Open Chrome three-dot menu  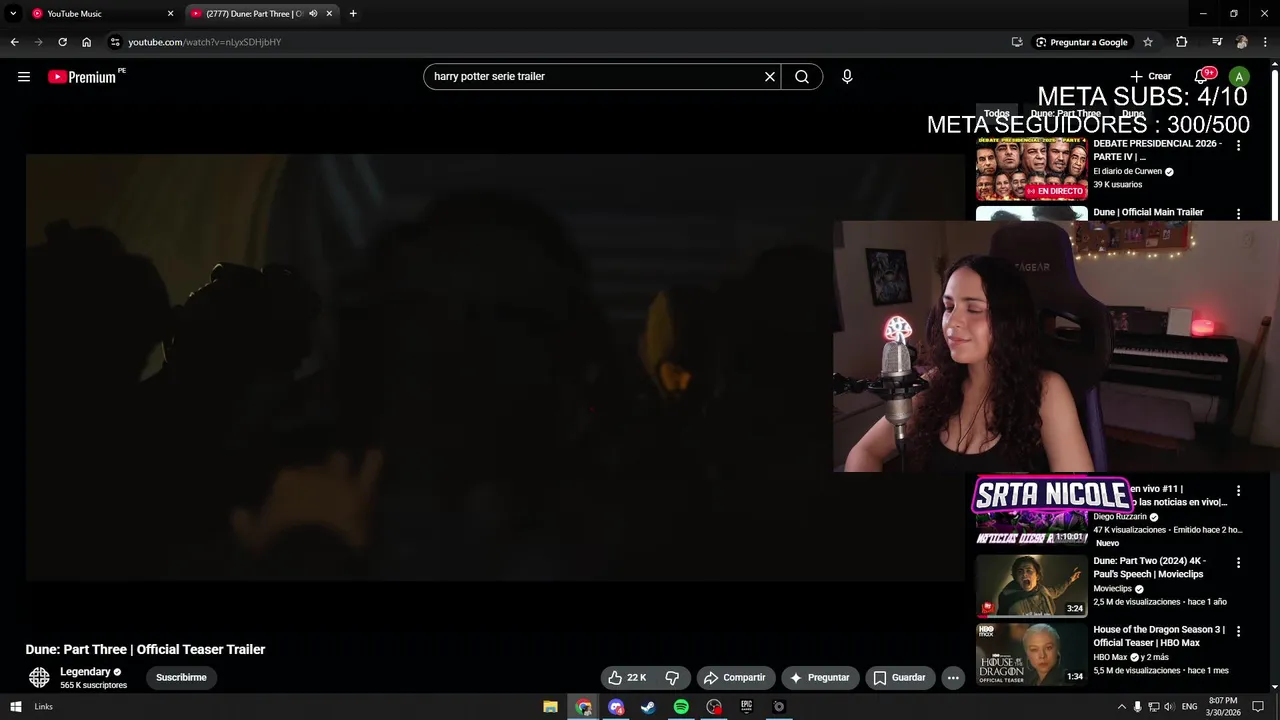pyautogui.click(x=1265, y=42)
